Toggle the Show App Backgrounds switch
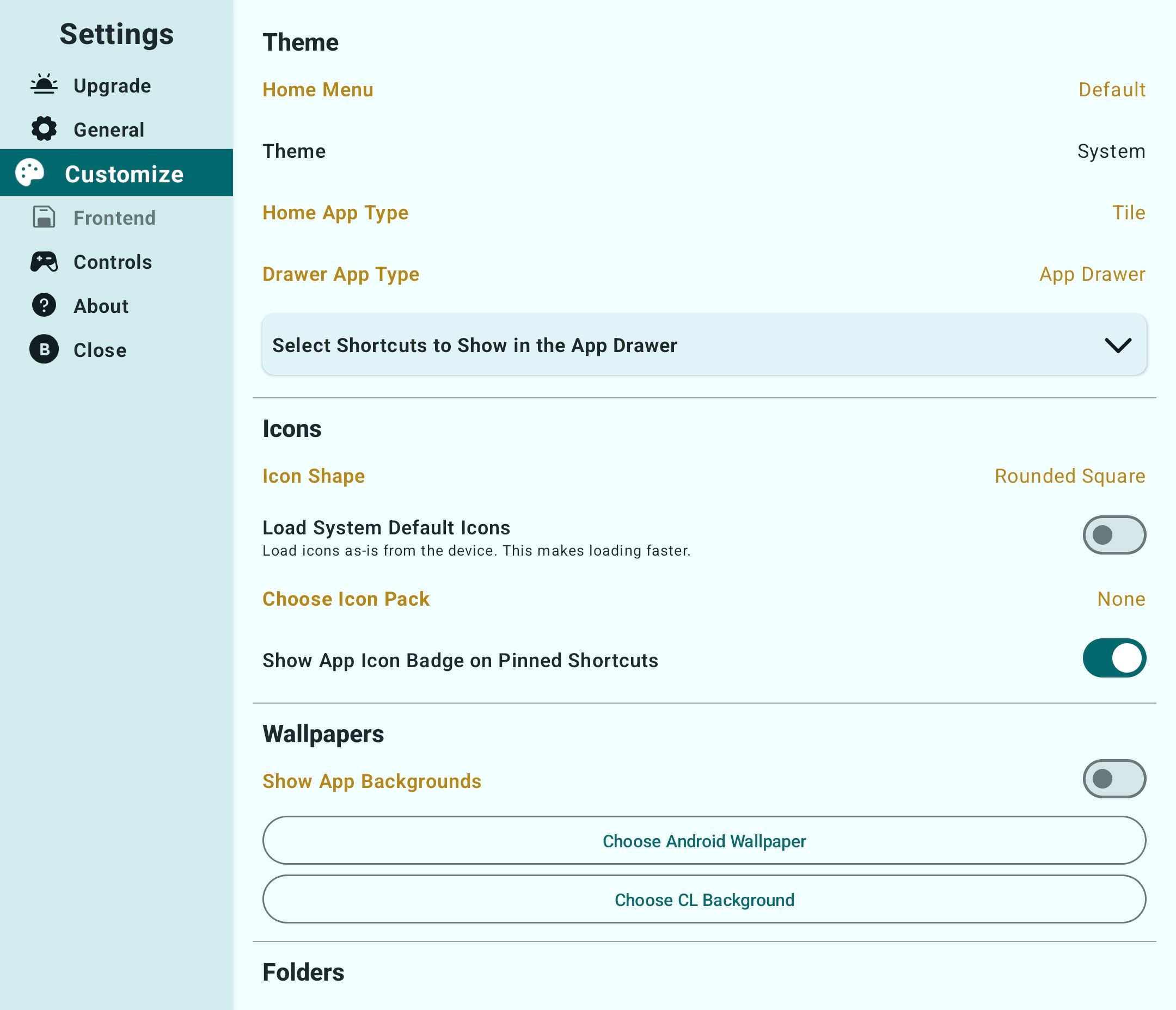This screenshot has width=1176, height=1010. (1114, 779)
